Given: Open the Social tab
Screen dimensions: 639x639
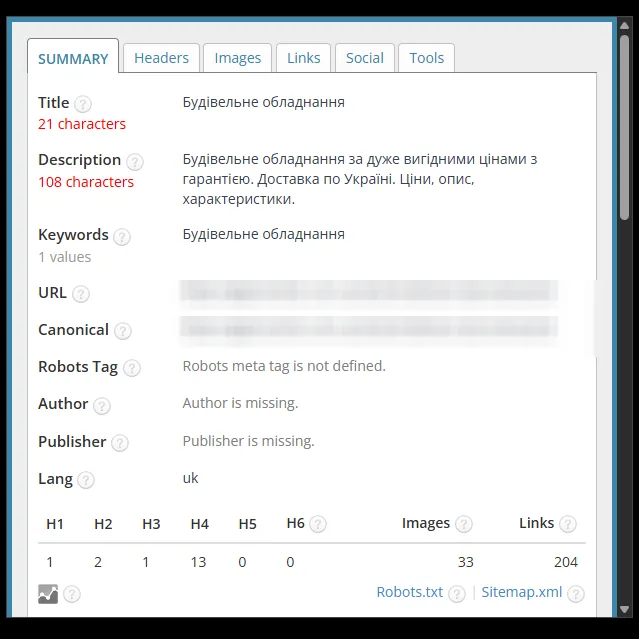Looking at the screenshot, I should click(x=365, y=58).
